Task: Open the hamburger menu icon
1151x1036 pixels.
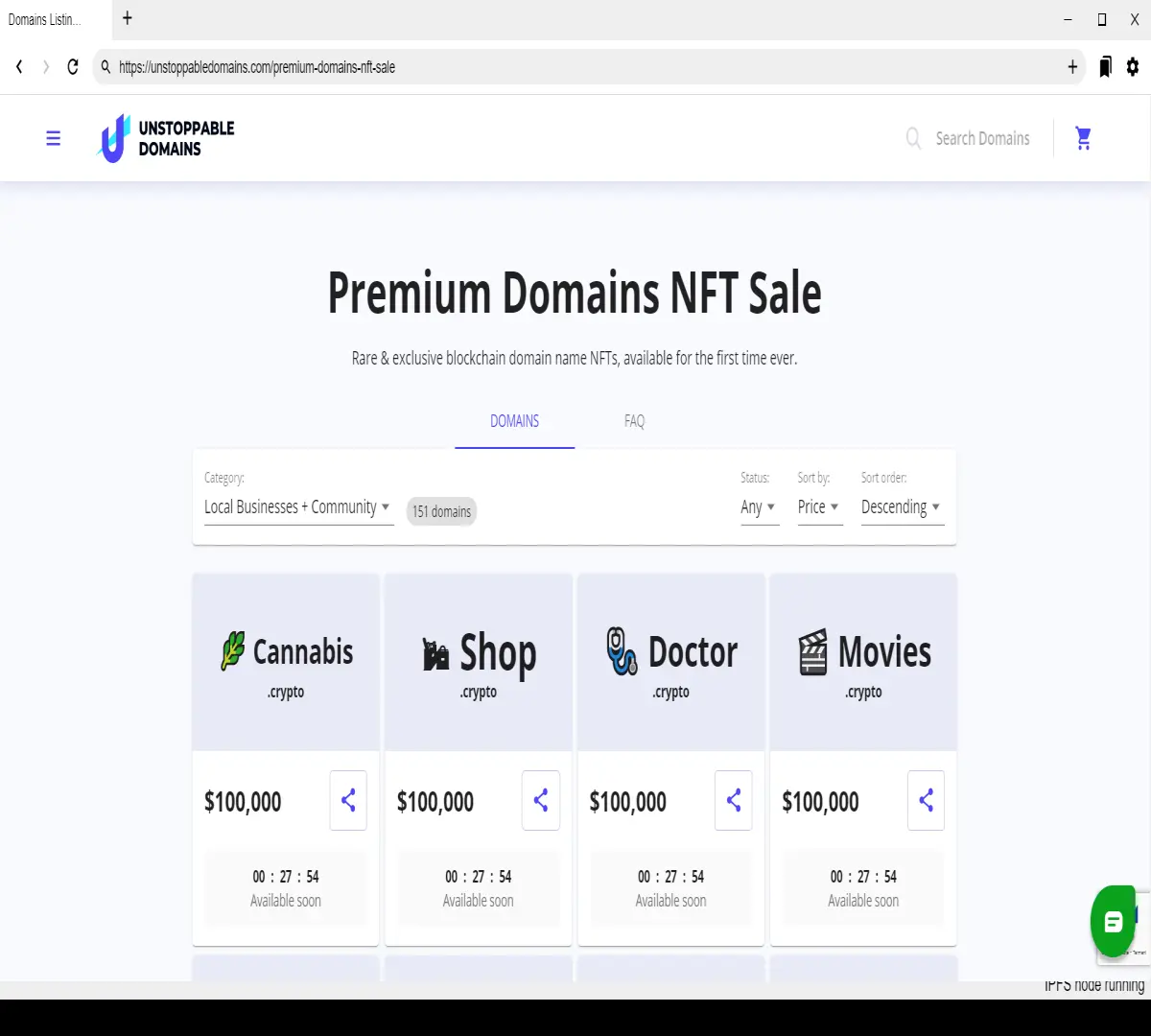Action: click(x=54, y=138)
